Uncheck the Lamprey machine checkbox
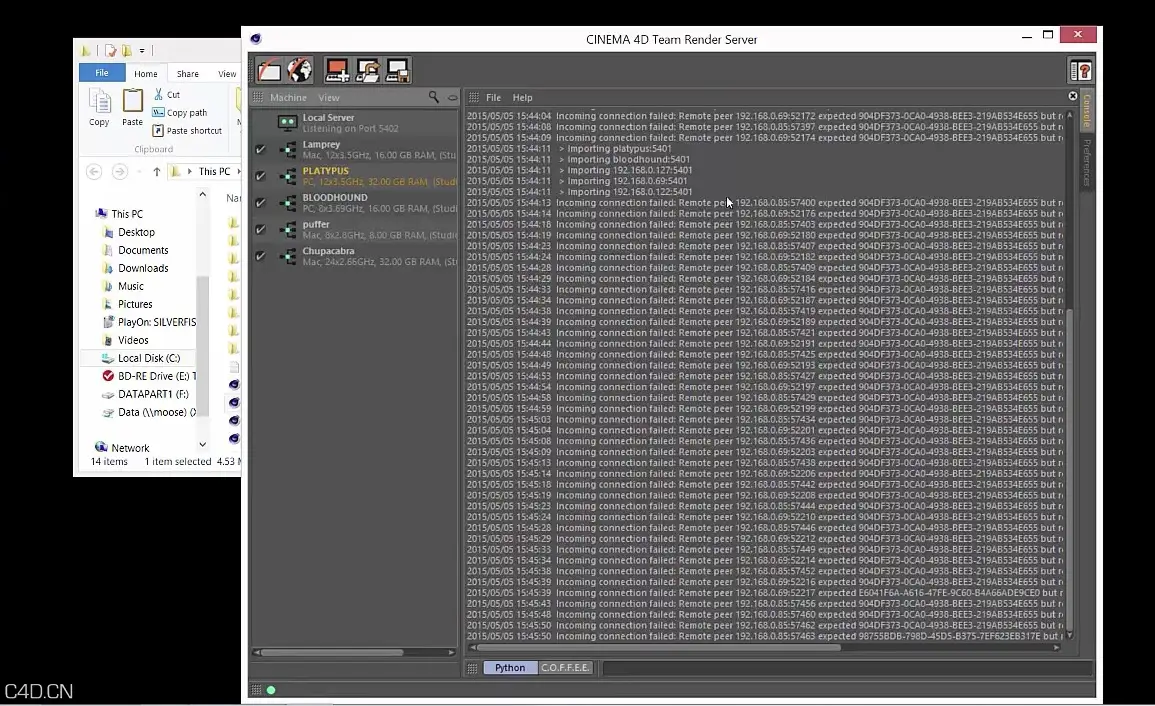 point(260,150)
